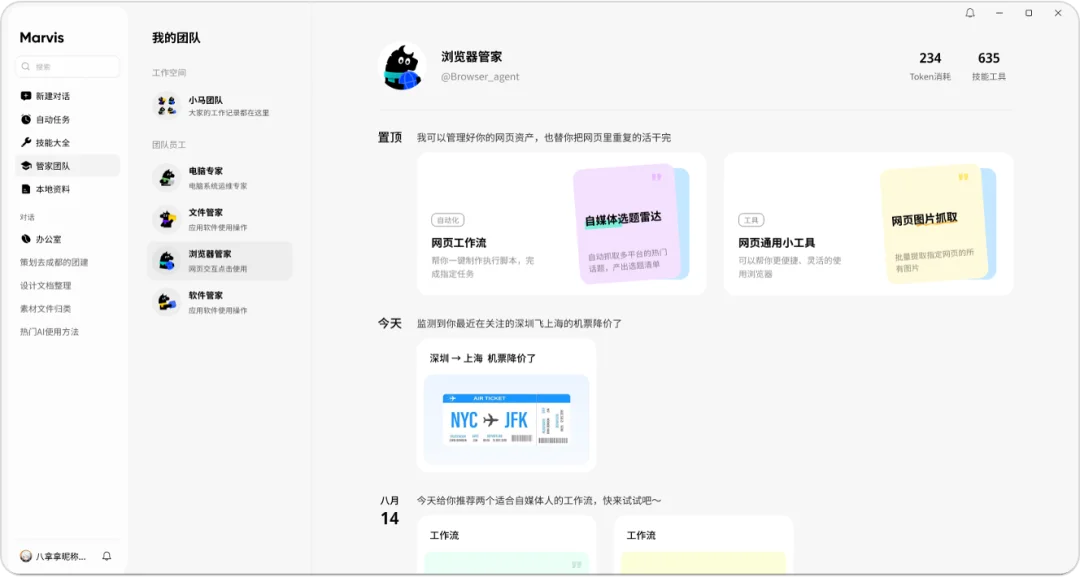Image resolution: width=1080 pixels, height=577 pixels.
Task: Click the 我的团队 panel heading
Action: (176, 38)
